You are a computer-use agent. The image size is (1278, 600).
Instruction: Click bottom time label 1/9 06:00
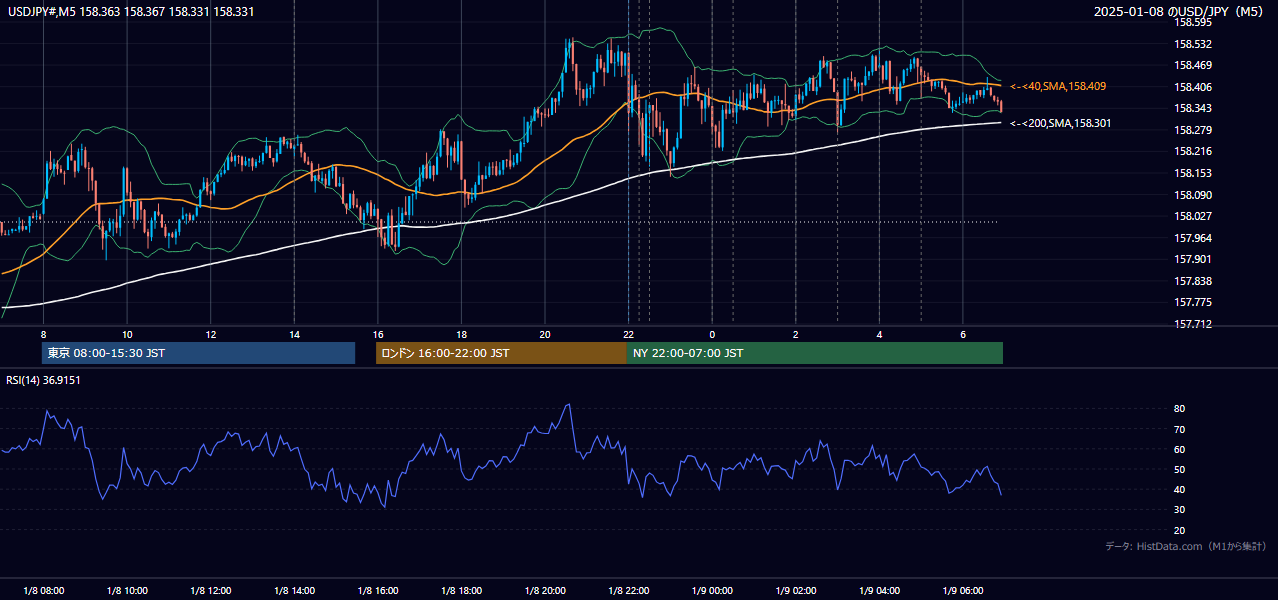coord(962,591)
